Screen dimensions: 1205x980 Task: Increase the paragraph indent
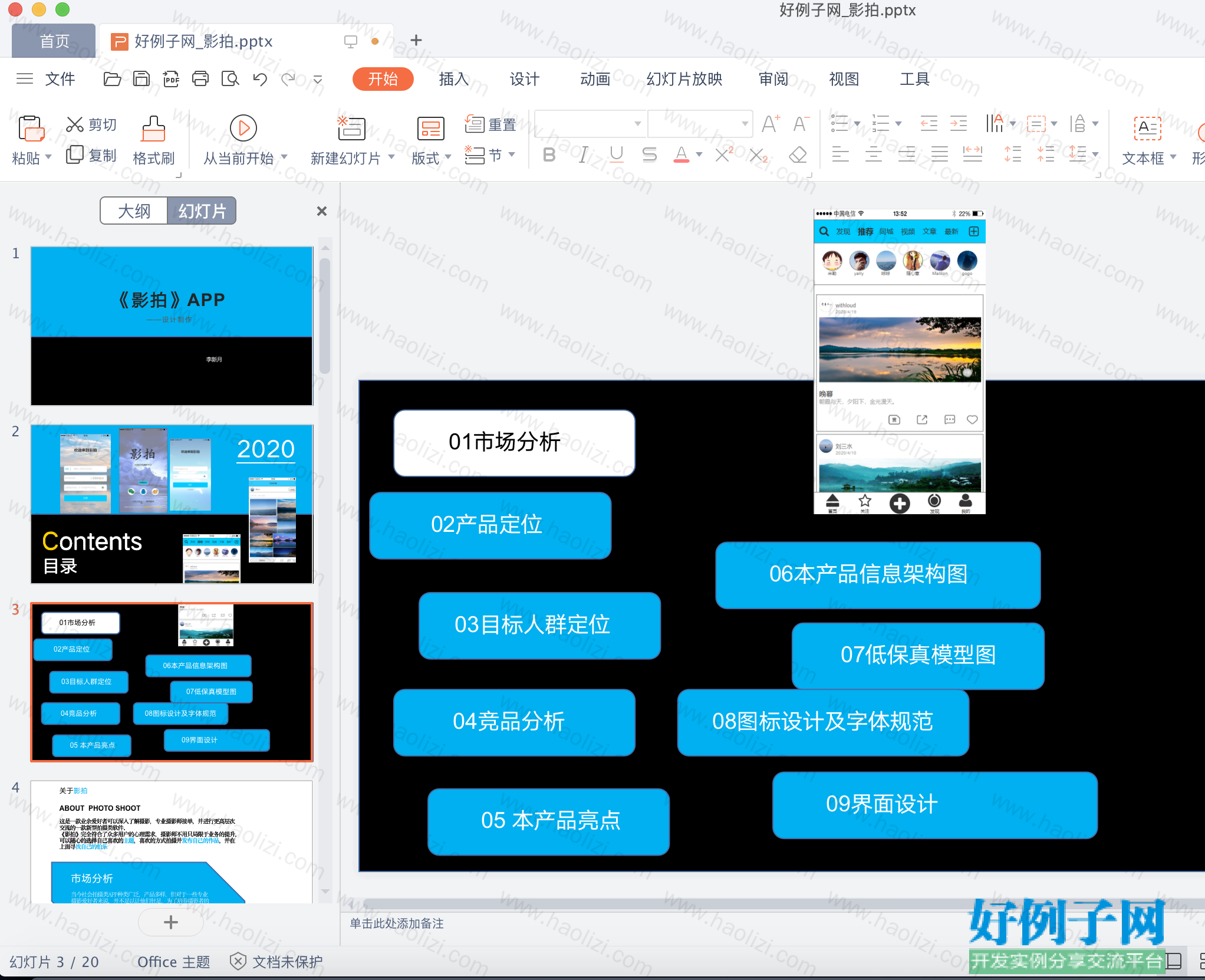click(x=959, y=124)
